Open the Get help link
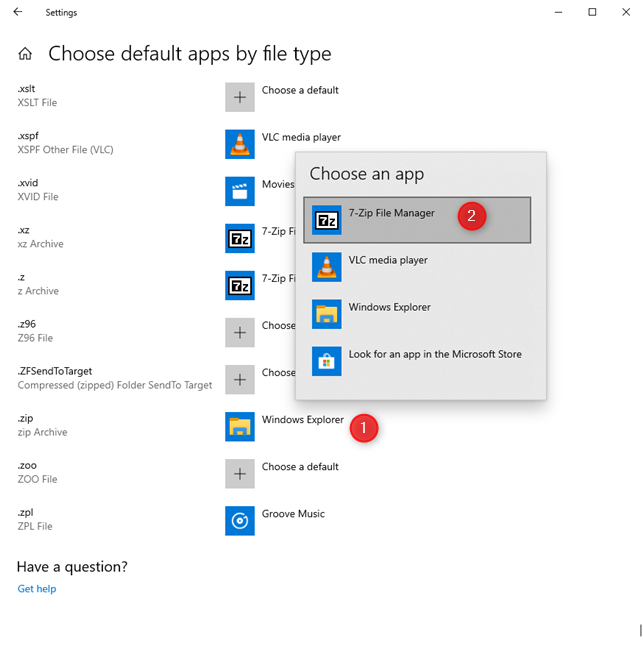Viewport: 643px width, 648px height. [x=37, y=589]
